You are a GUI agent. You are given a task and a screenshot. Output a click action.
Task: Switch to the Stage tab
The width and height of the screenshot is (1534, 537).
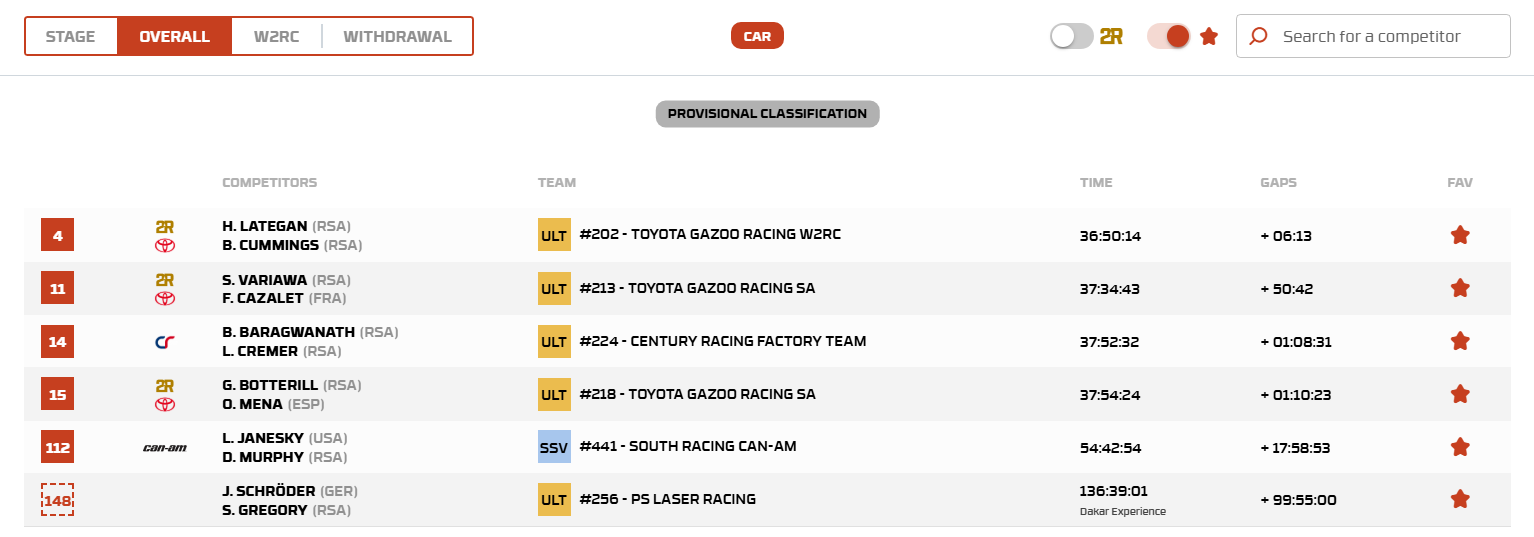(70, 36)
